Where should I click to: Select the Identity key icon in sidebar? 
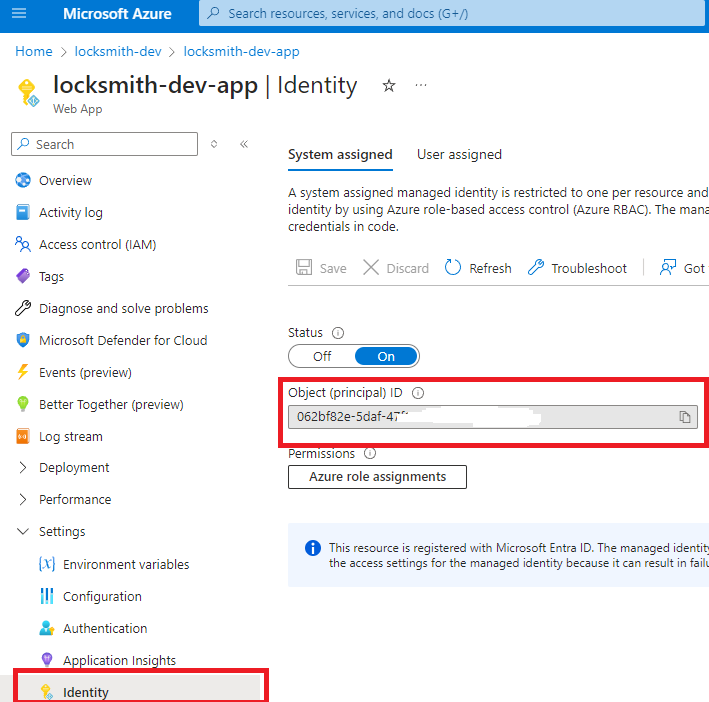[x=47, y=692]
